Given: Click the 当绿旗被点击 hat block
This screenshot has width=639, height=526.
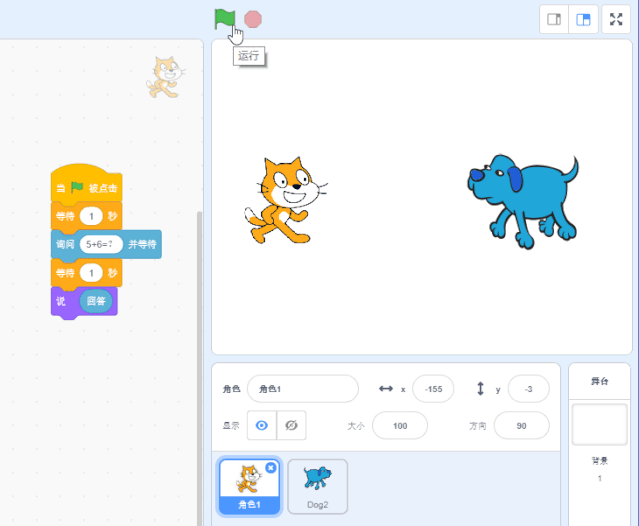Looking at the screenshot, I should pyautogui.click(x=86, y=186).
